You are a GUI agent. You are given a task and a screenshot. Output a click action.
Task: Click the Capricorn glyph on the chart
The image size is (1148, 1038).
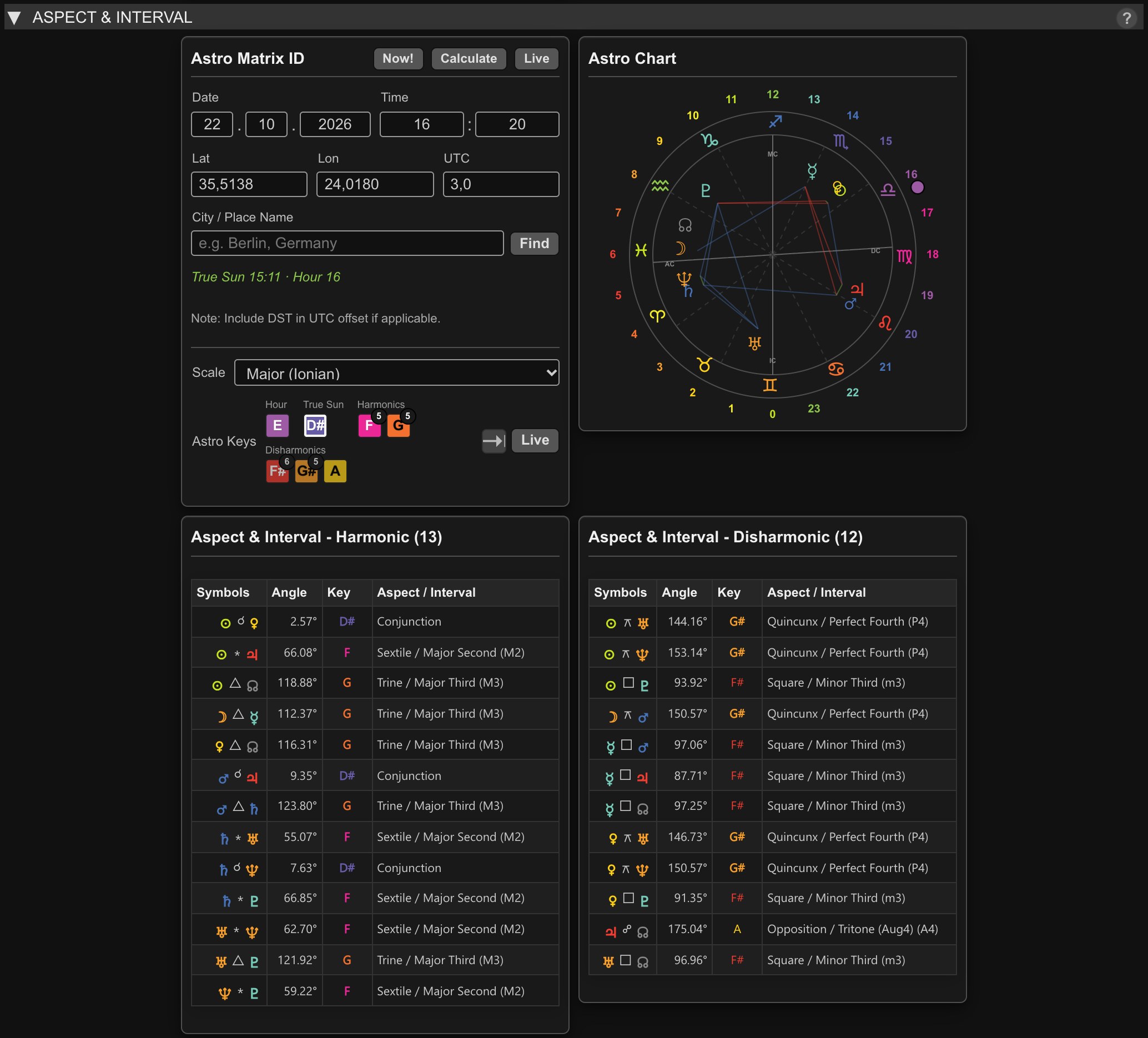709,139
